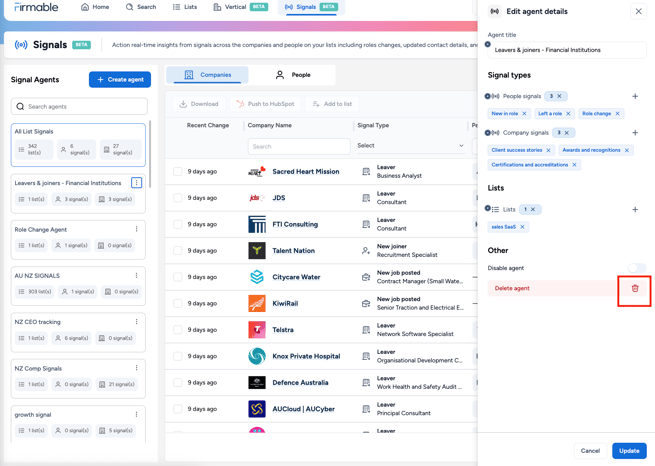
Task: Open three-dot menu for Role Change Agent
Action: coord(137,229)
